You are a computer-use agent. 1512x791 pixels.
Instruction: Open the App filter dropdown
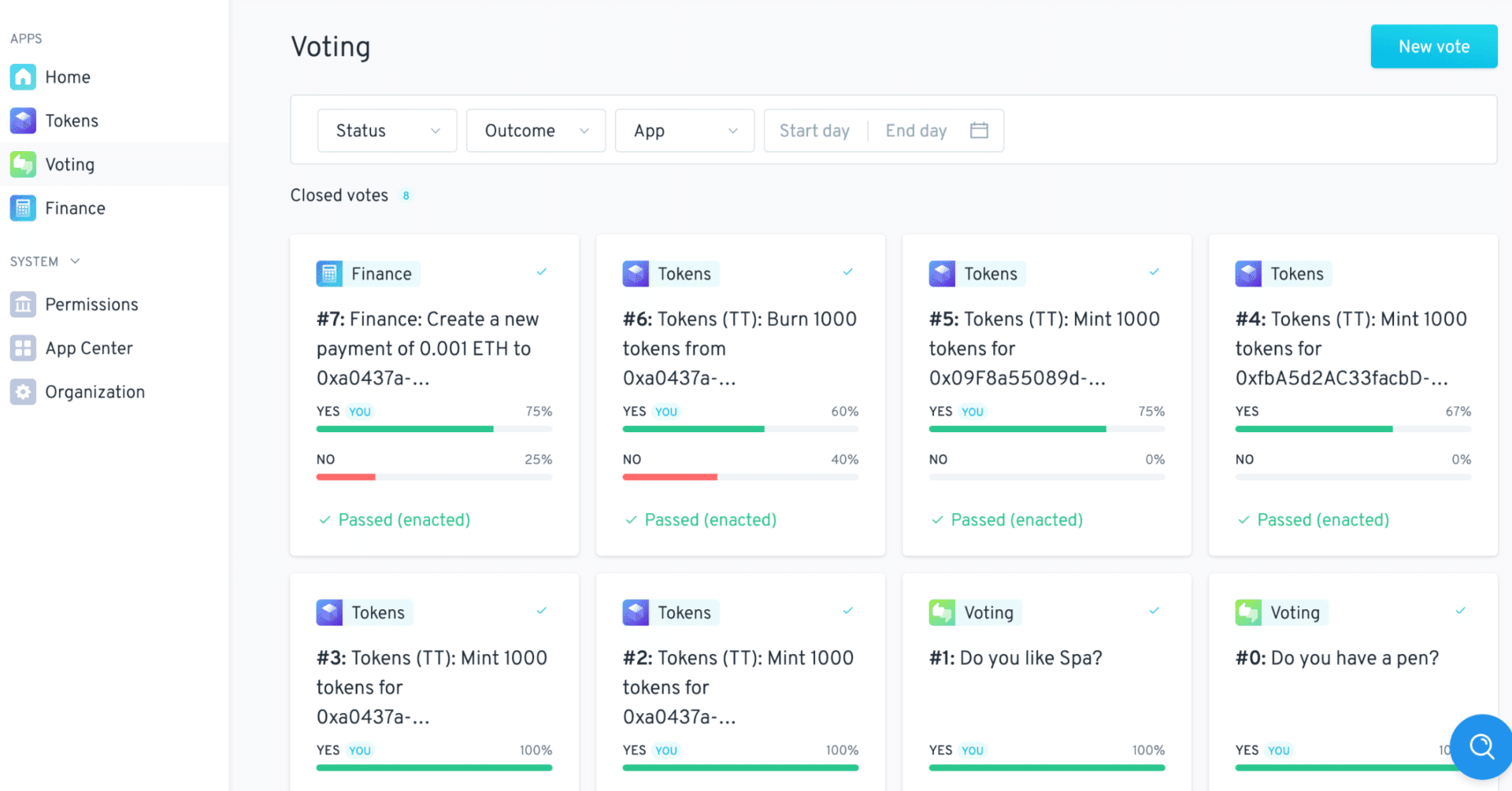click(684, 131)
